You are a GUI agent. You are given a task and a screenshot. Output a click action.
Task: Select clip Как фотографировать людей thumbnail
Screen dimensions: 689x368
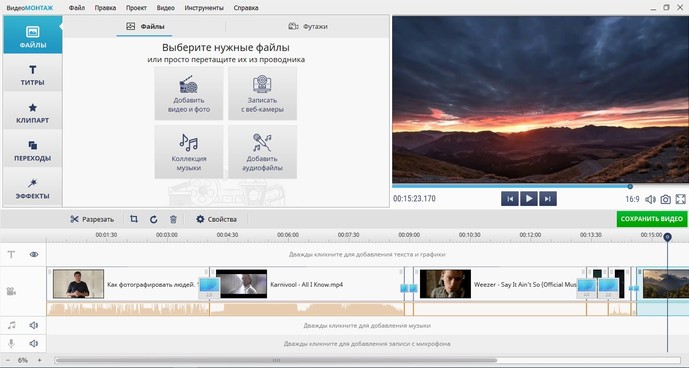(78, 284)
